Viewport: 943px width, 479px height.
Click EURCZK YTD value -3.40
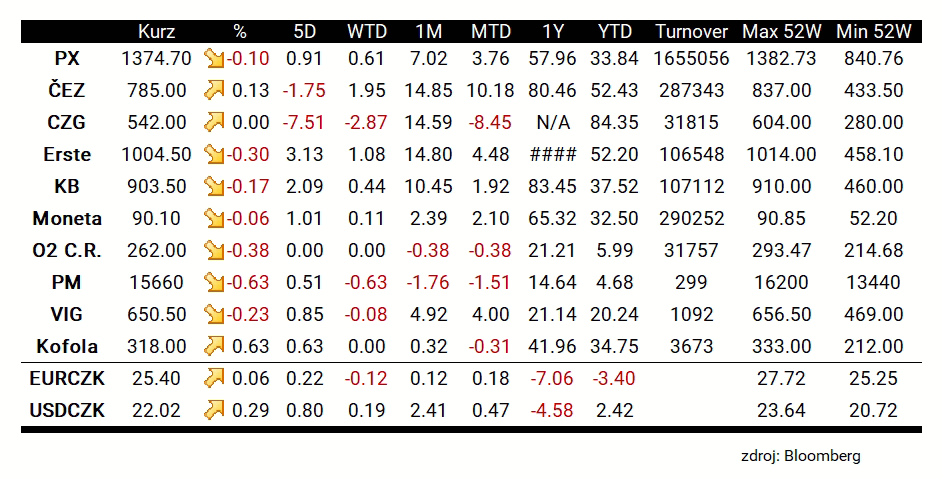click(614, 378)
